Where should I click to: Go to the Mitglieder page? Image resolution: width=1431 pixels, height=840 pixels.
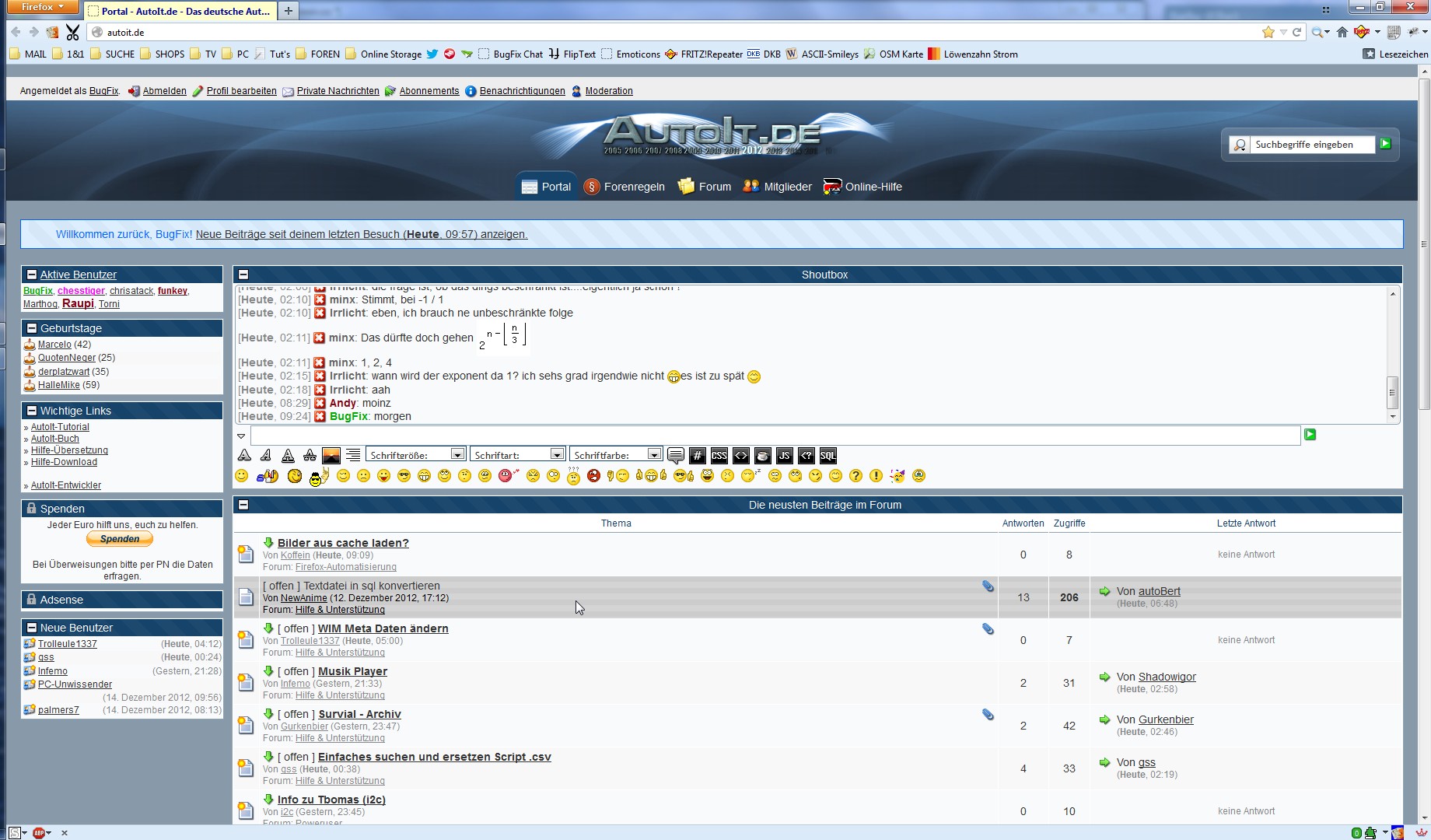point(777,187)
